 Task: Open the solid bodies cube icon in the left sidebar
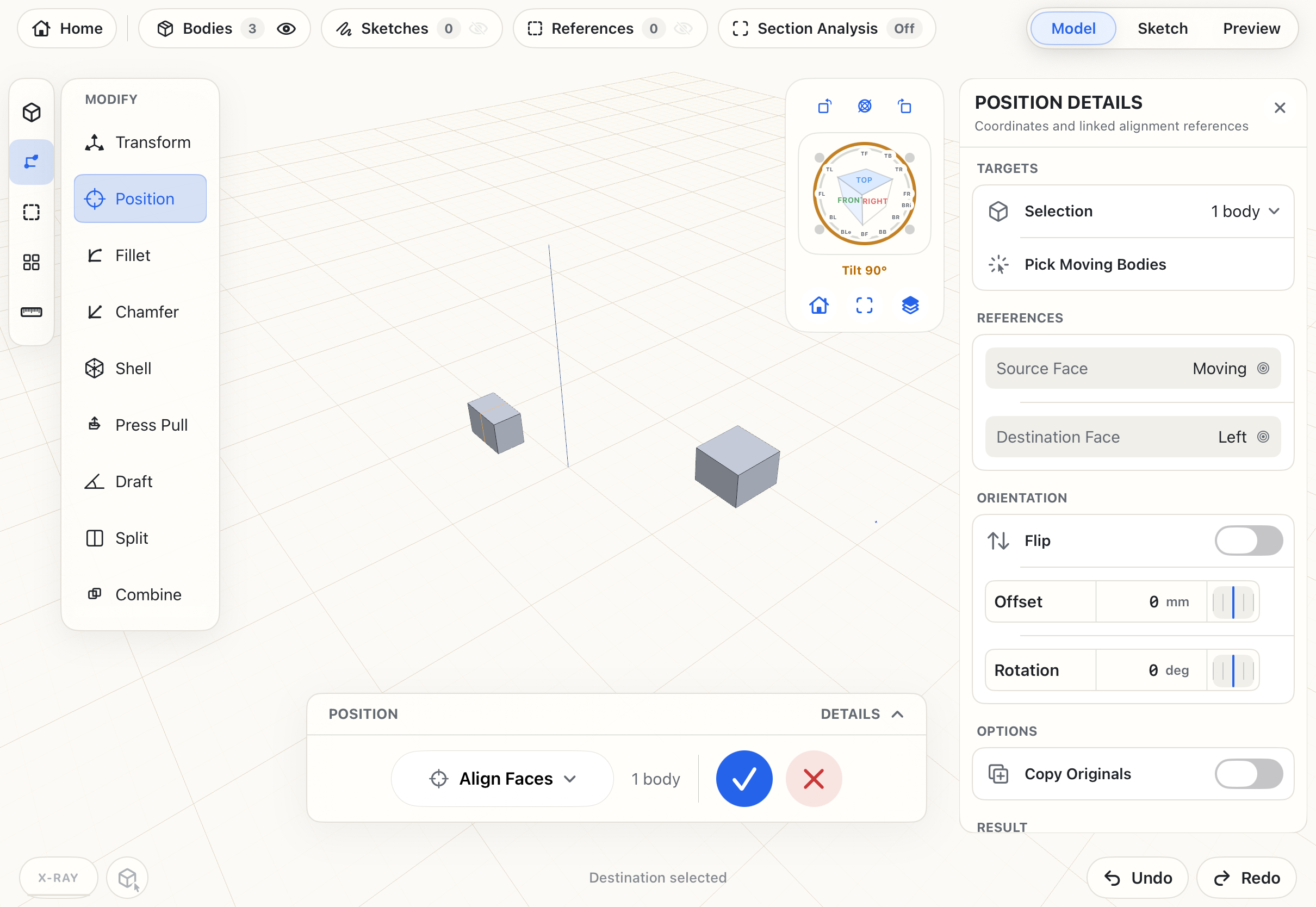(x=31, y=112)
